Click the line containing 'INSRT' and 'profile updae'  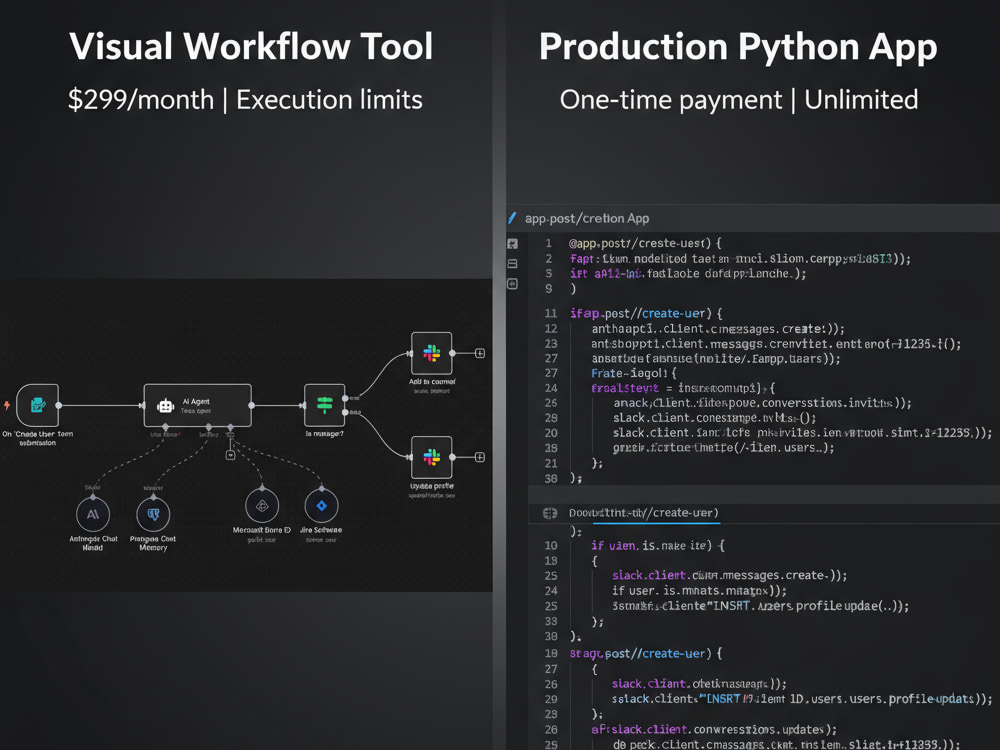(760, 606)
